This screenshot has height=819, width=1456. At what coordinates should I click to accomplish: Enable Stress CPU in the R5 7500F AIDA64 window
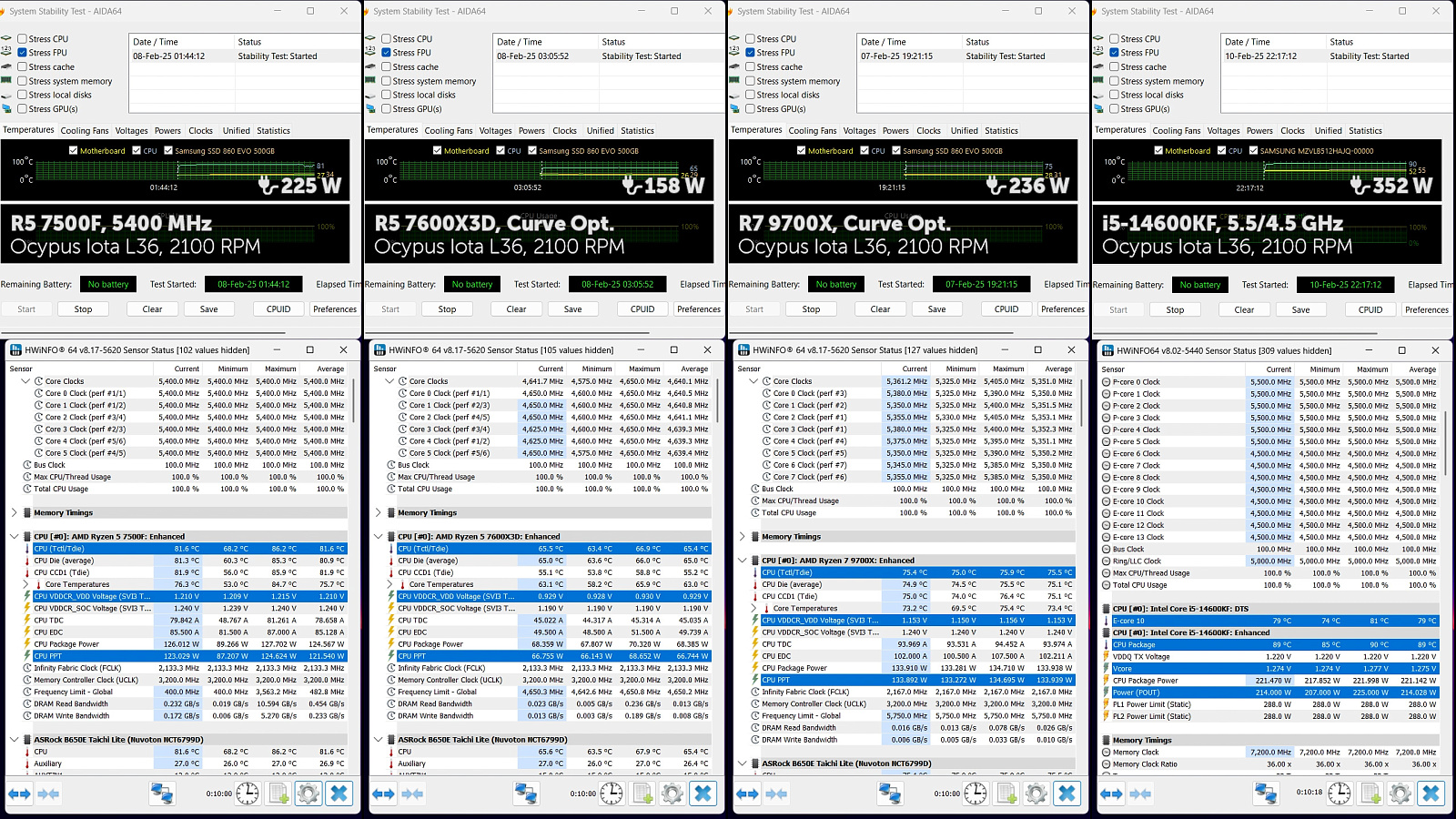pyautogui.click(x=22, y=39)
